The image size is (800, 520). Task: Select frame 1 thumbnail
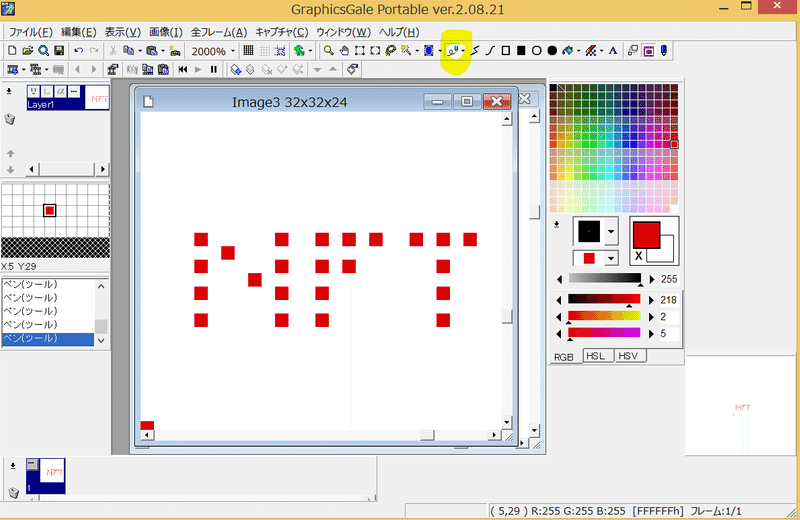(46, 476)
